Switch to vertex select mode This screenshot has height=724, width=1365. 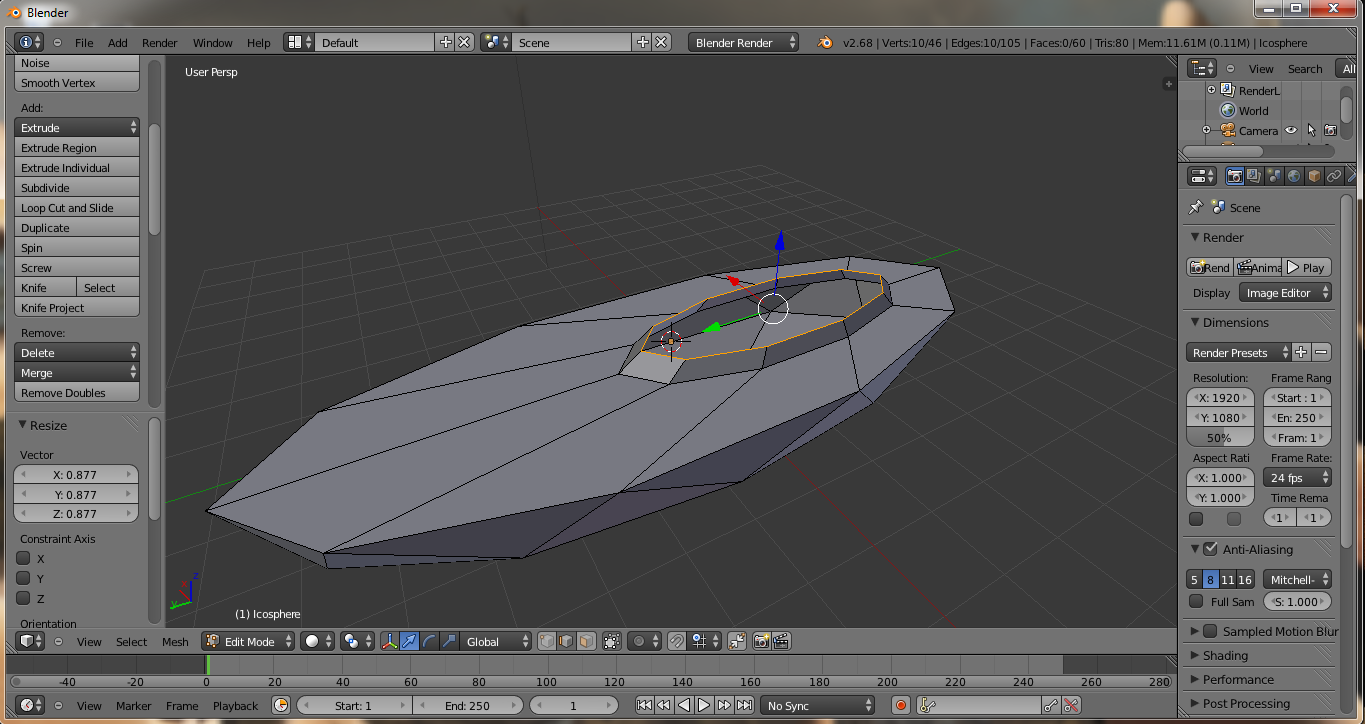coord(548,641)
